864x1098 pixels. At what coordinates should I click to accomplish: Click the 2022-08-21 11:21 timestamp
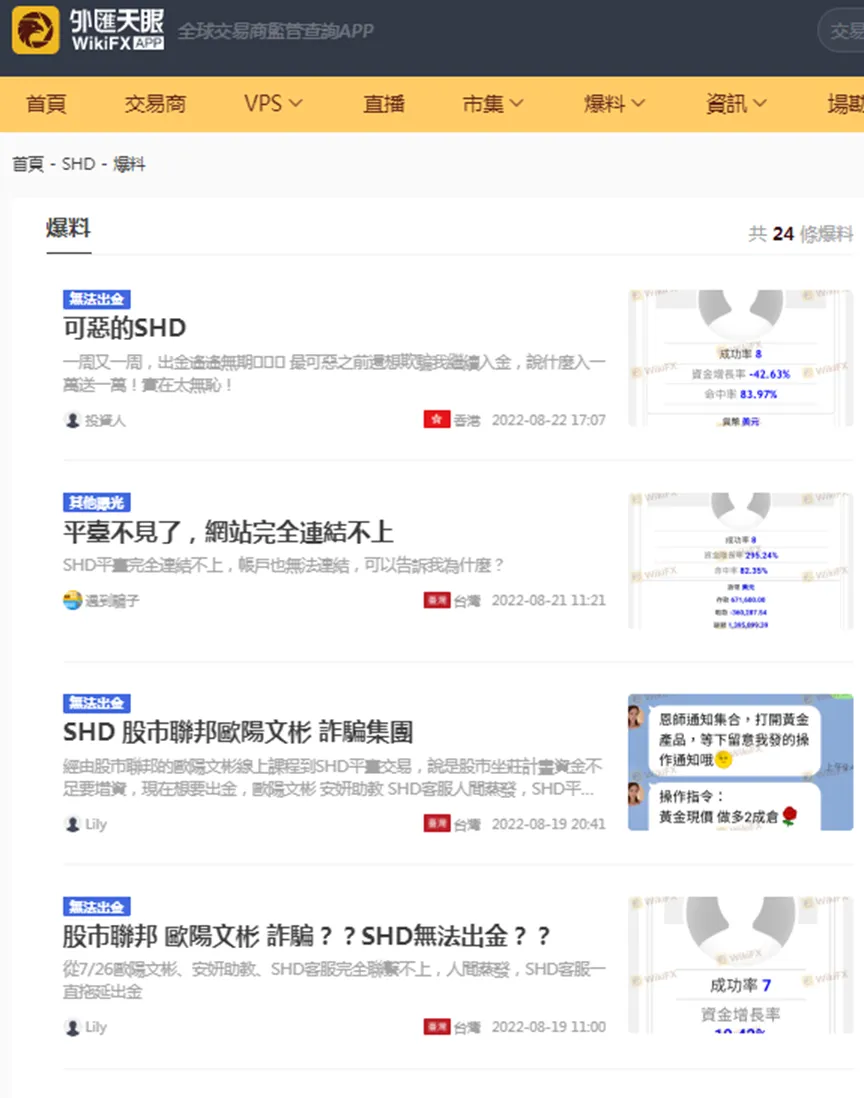[x=548, y=601]
